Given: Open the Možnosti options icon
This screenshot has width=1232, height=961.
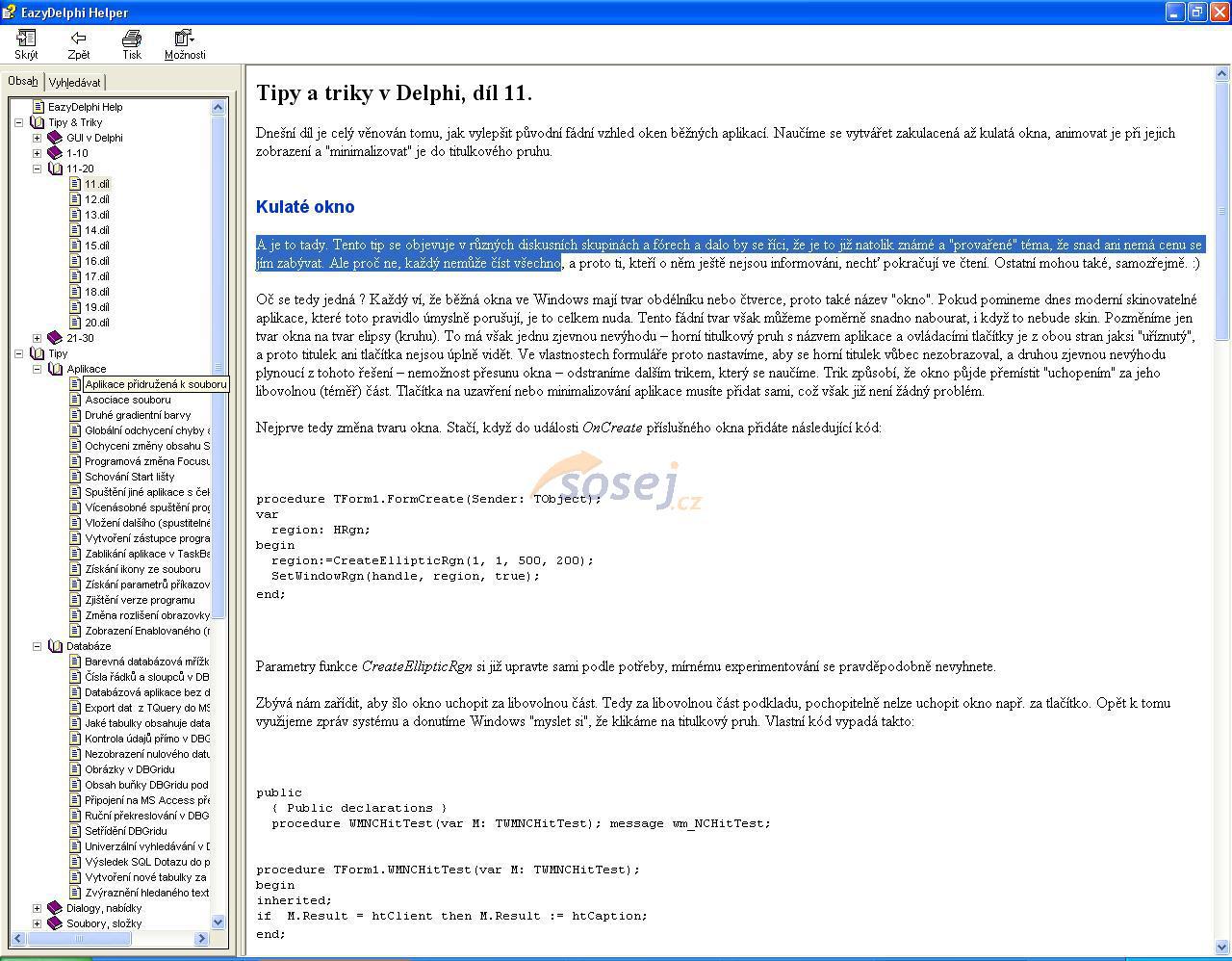Looking at the screenshot, I should [x=184, y=39].
